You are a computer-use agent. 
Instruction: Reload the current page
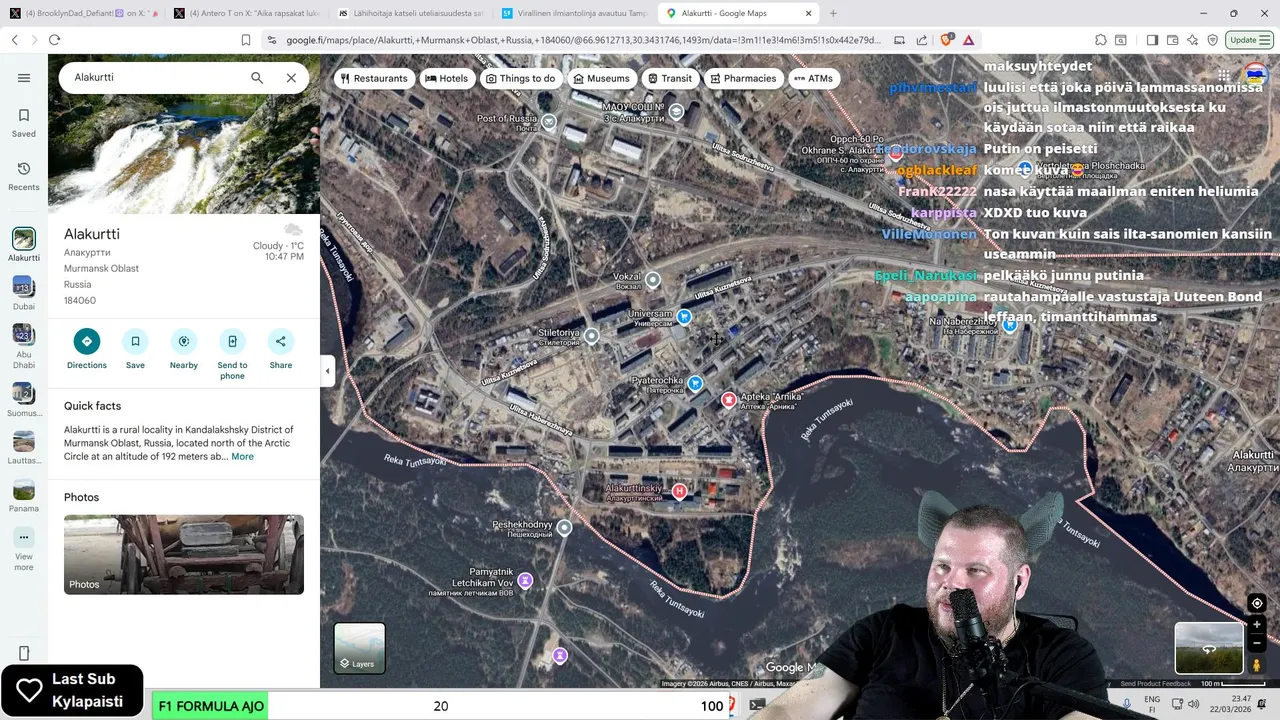point(54,40)
